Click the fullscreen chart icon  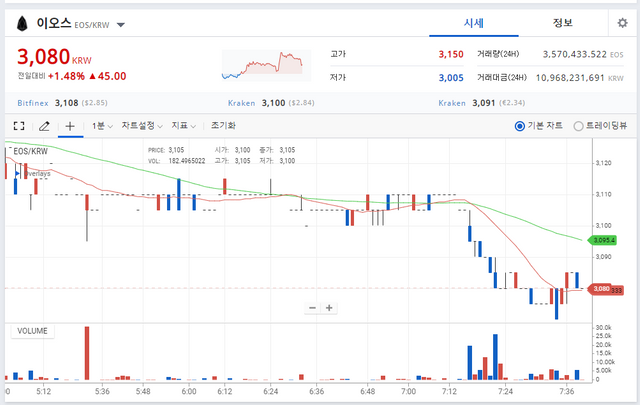click(x=19, y=126)
